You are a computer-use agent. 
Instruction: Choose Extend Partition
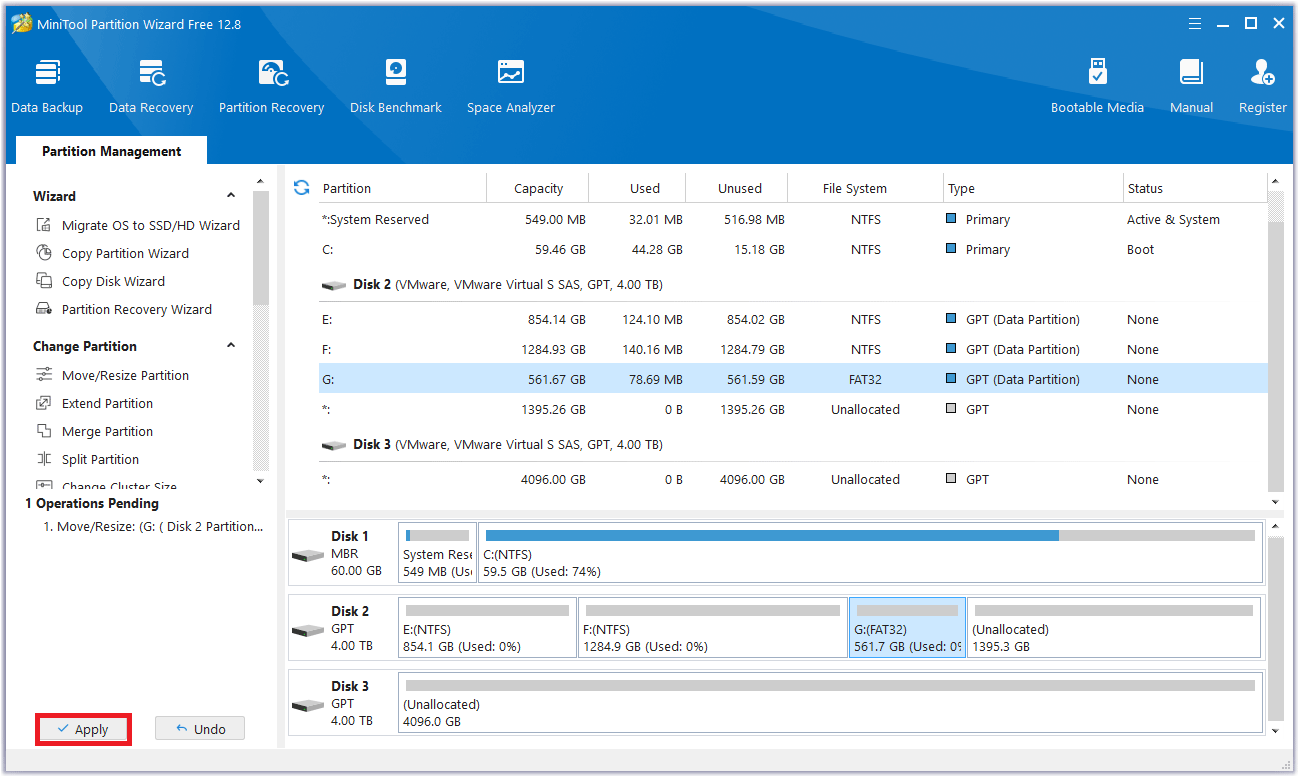(x=95, y=403)
